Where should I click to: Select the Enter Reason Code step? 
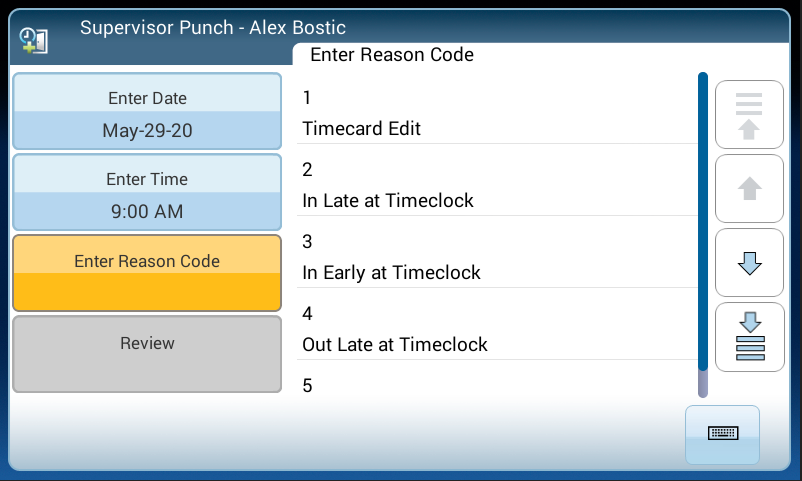[x=147, y=272]
